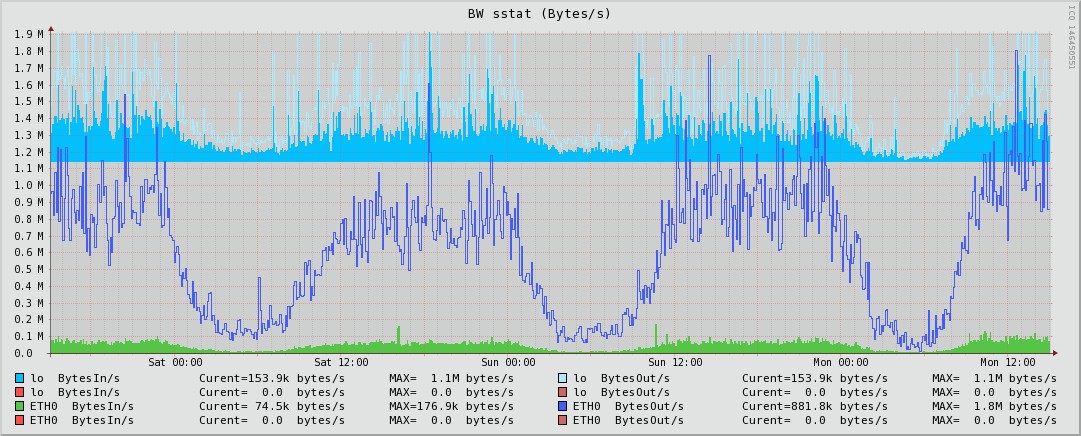Click the '0.2 M' y-axis label

pyautogui.click(x=28, y=320)
